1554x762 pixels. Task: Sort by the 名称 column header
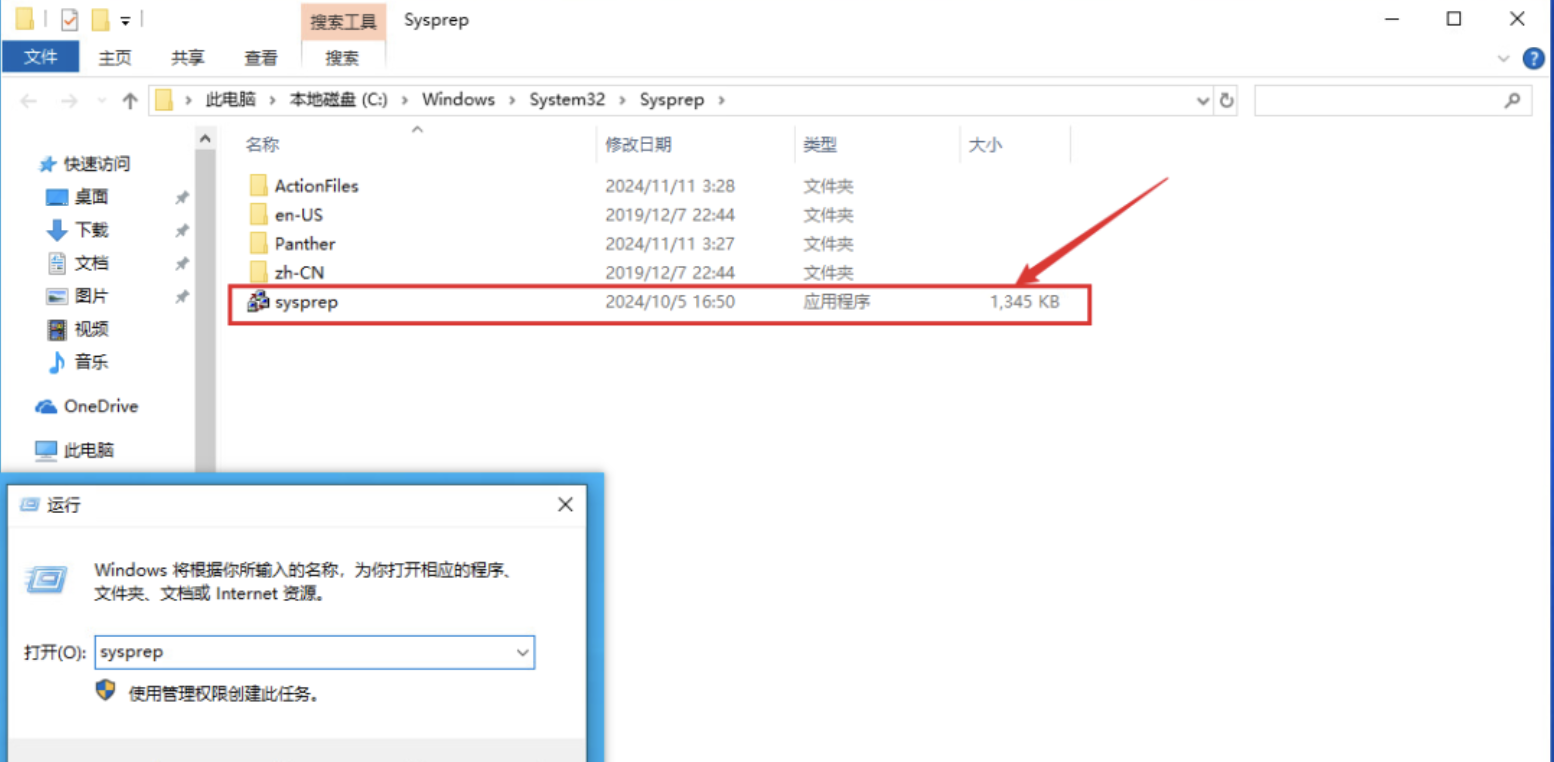(263, 145)
